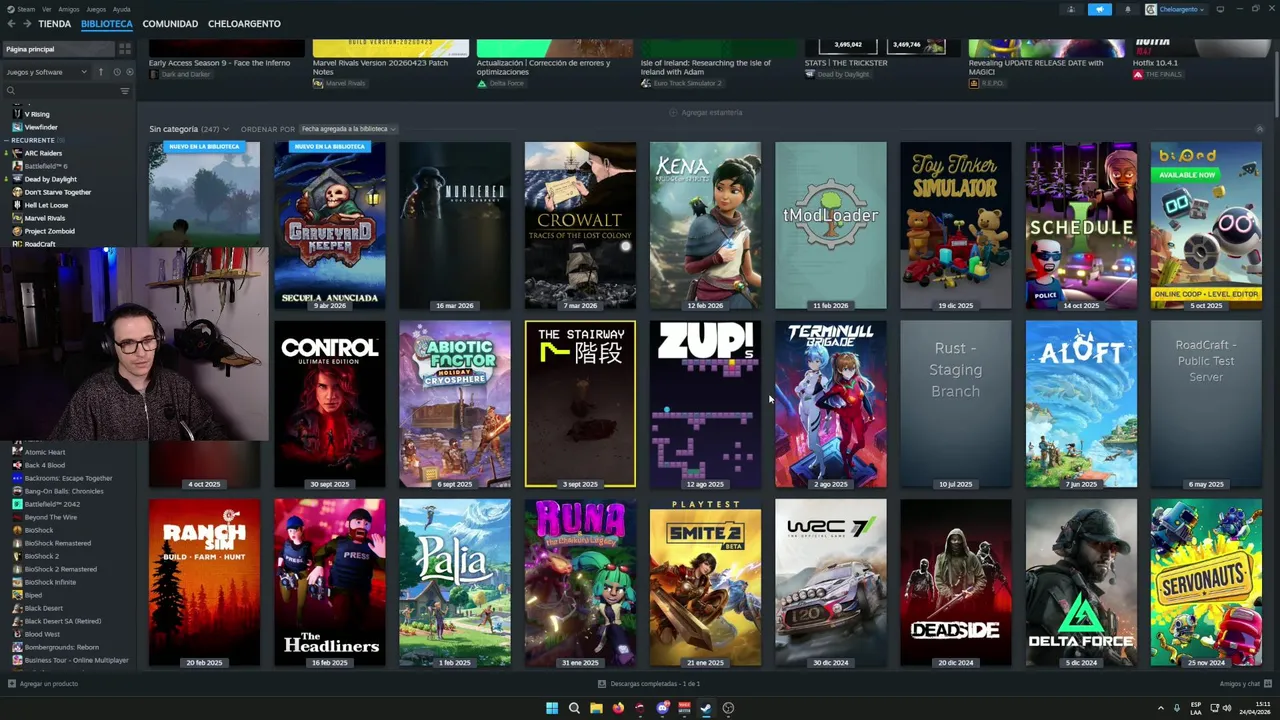The width and height of the screenshot is (1280, 720).
Task: Select BioShock Infinite in sidebar
Action: (x=50, y=582)
